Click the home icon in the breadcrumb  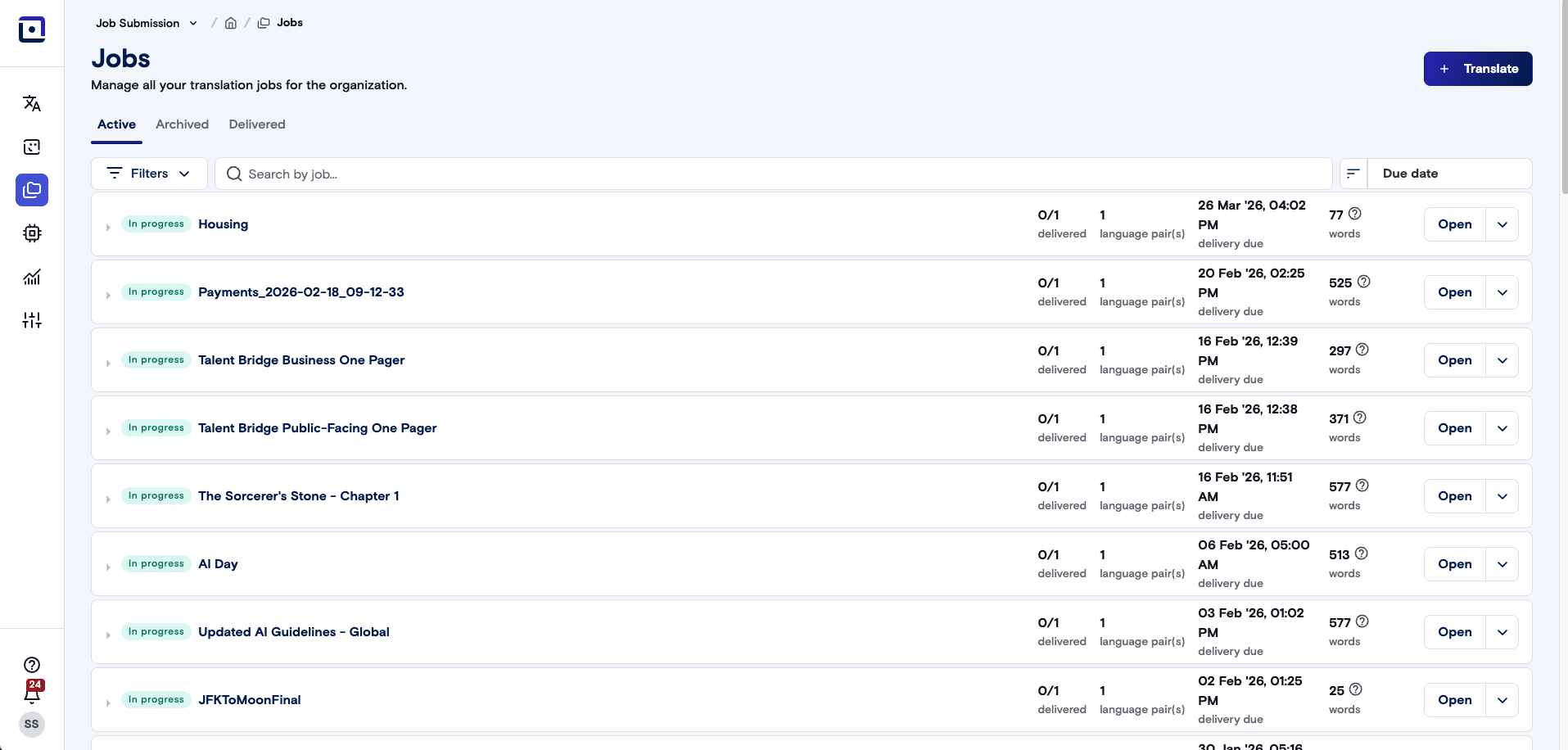(231, 23)
